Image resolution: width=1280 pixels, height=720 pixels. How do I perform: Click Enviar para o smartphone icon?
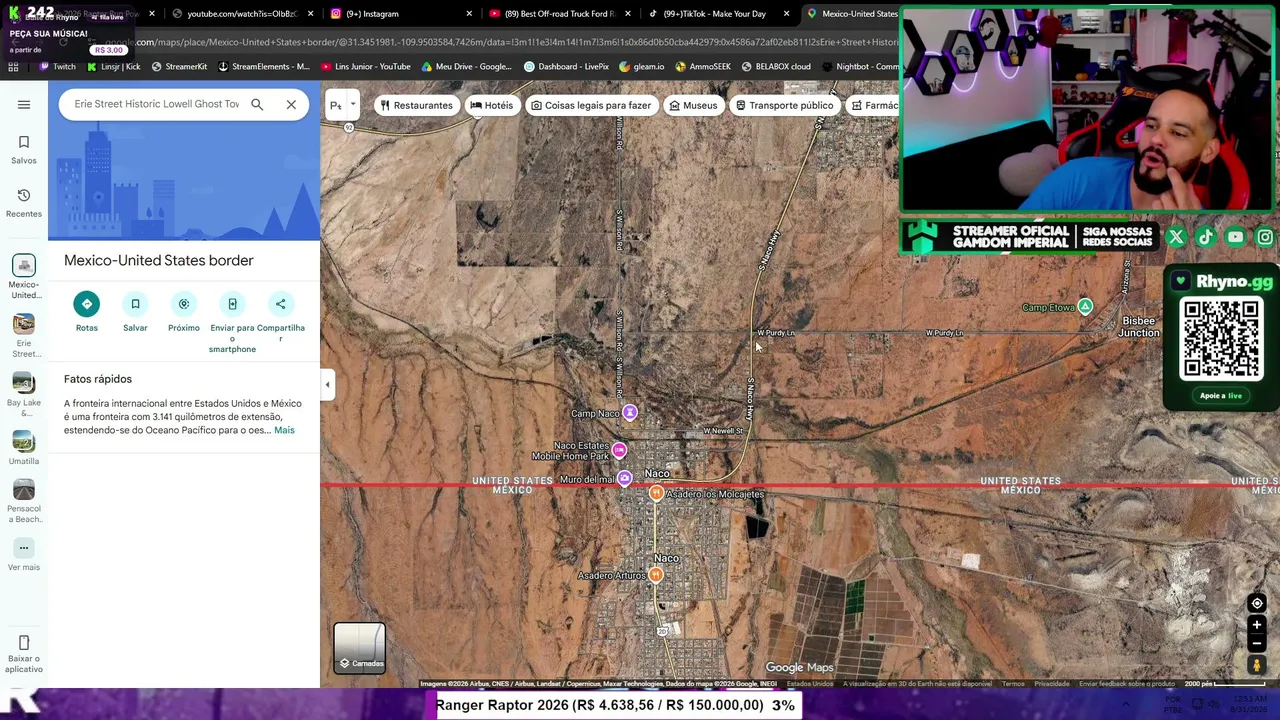[232, 304]
